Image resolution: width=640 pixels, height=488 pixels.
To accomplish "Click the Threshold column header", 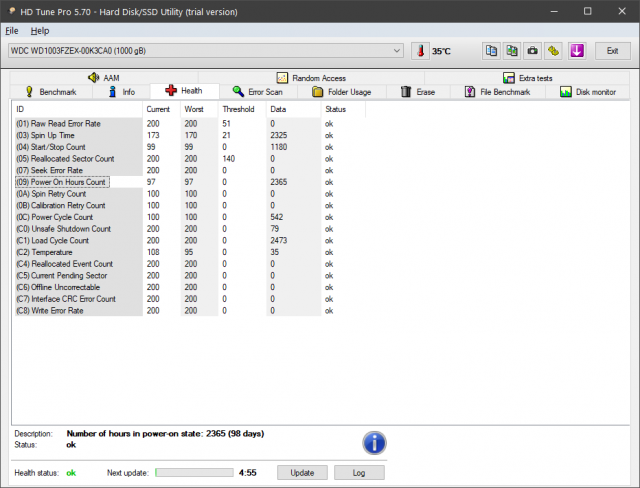I will pyautogui.click(x=238, y=108).
